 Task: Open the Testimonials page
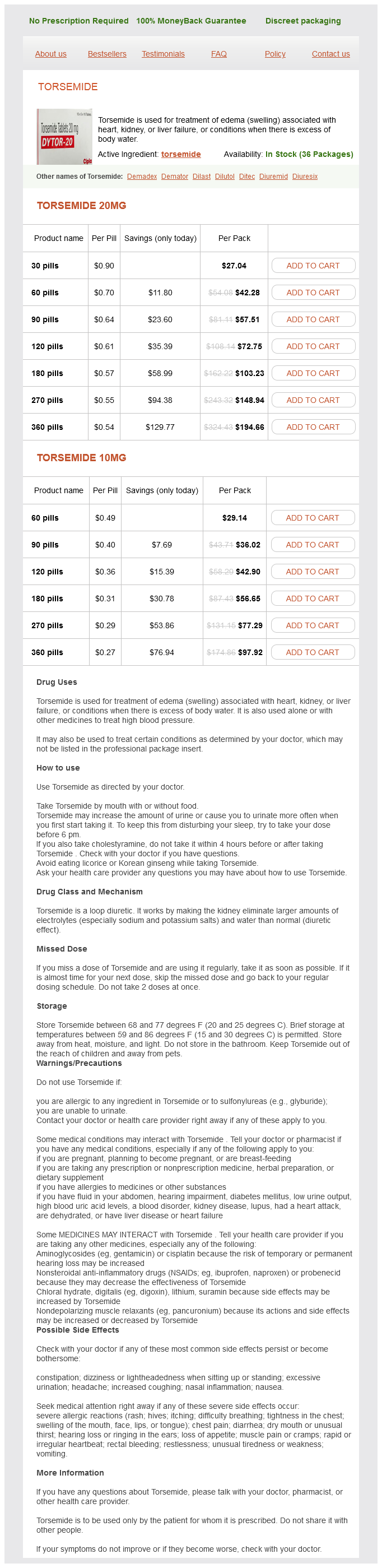pos(163,54)
